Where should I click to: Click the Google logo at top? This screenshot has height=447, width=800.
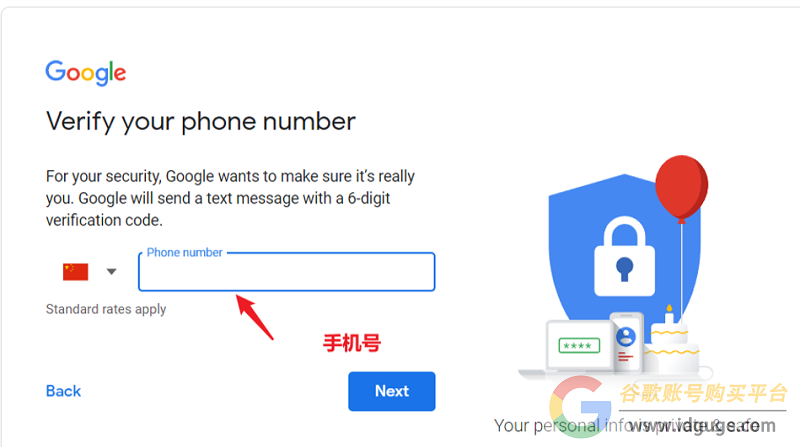tap(86, 72)
